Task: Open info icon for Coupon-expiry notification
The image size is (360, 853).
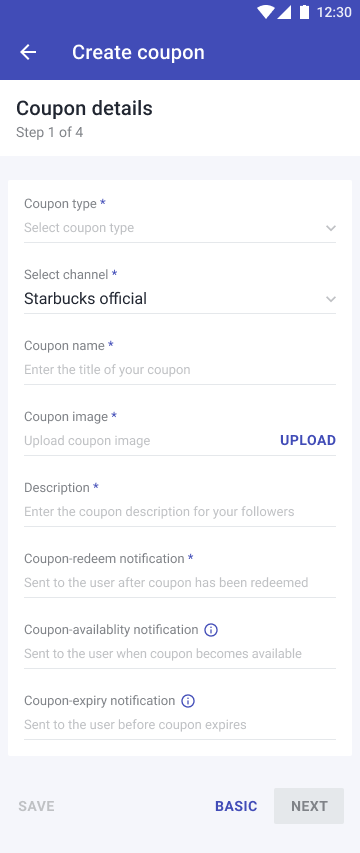Action: (188, 701)
